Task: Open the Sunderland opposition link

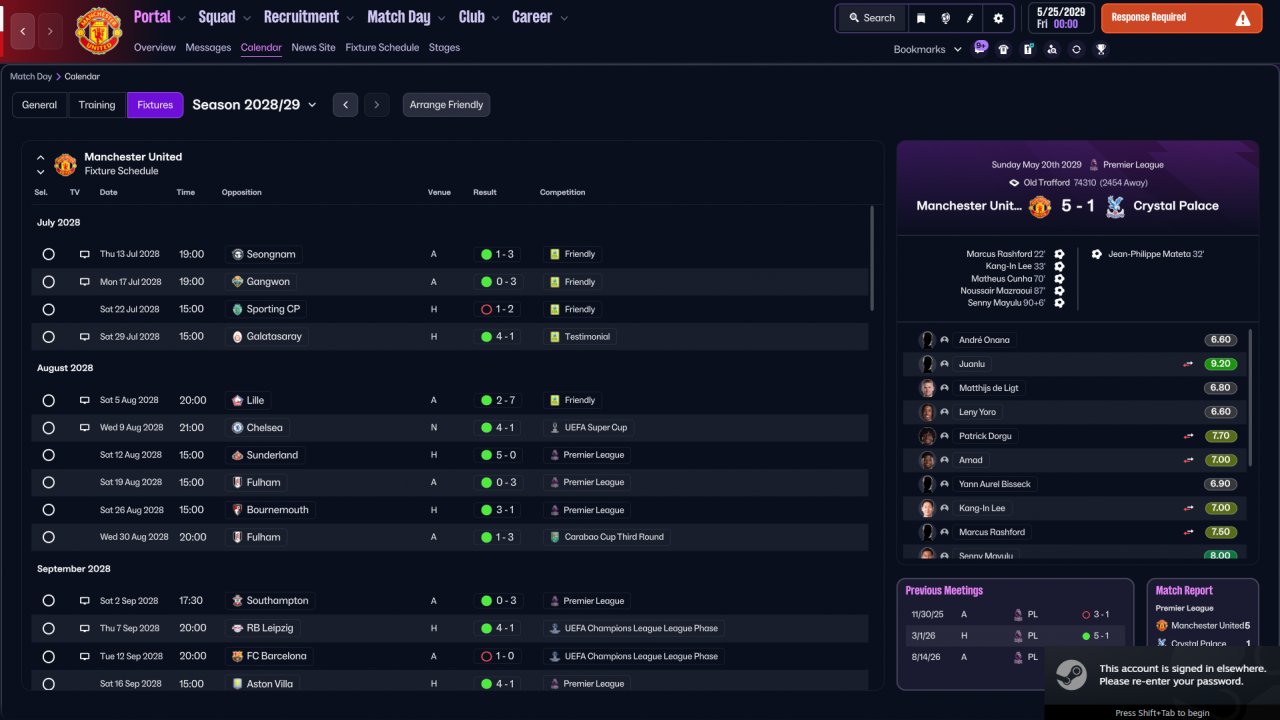Action: click(266, 455)
